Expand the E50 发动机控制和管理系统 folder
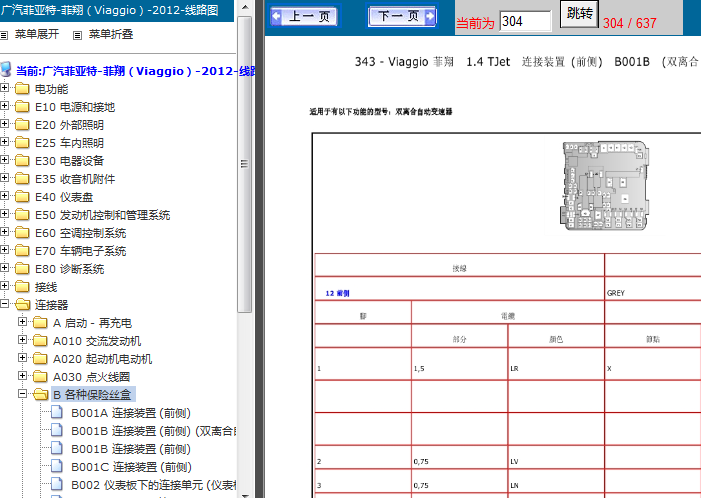This screenshot has height=498, width=701. coord(4,213)
